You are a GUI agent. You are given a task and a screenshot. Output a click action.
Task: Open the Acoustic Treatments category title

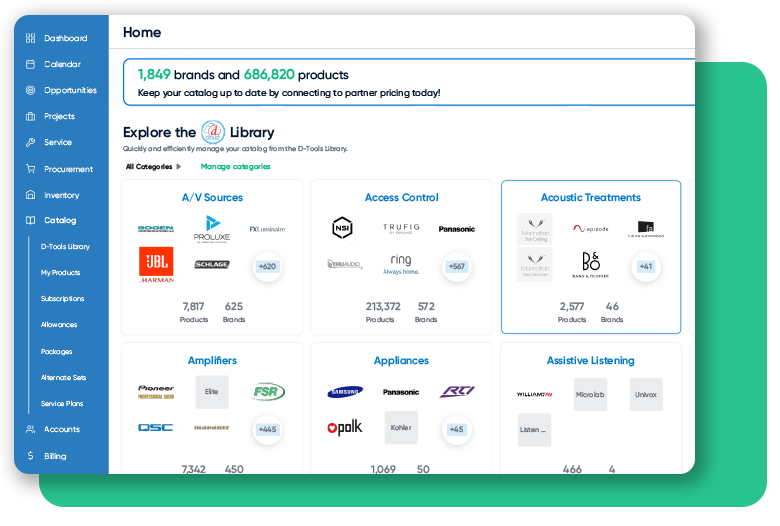pyautogui.click(x=590, y=198)
